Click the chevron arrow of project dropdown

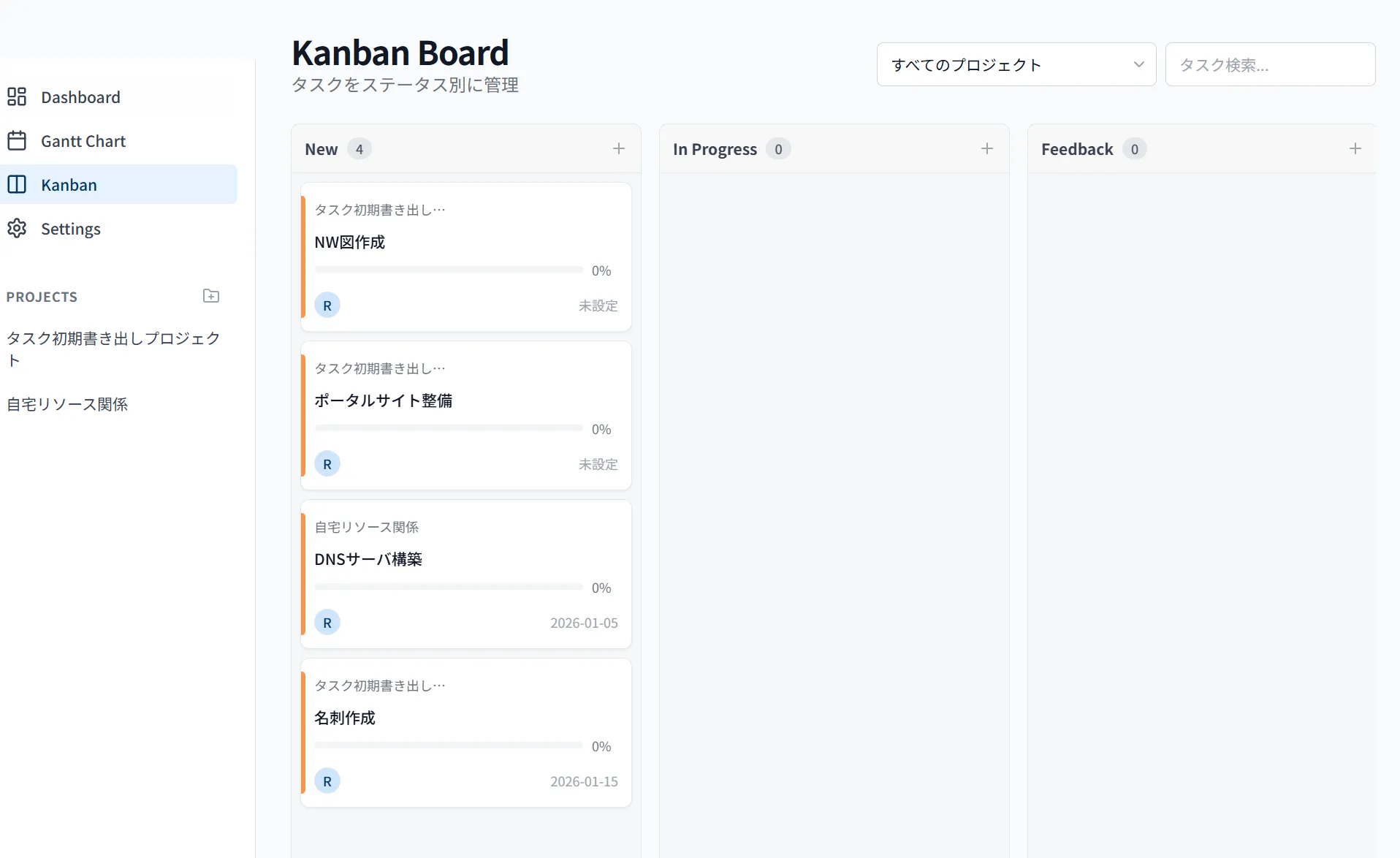[1138, 64]
